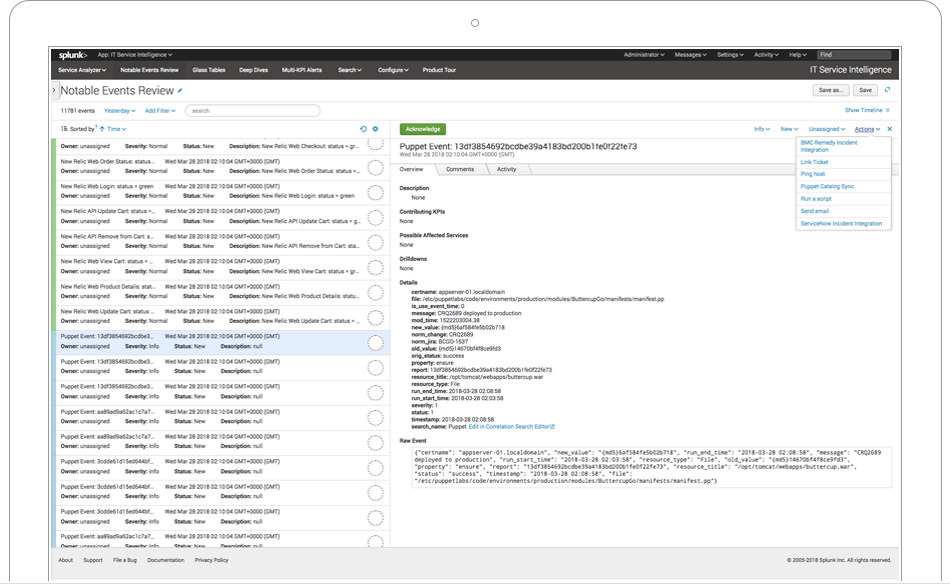Expand the side panel with the arrow left of the title
Screen dimensions: 950x584
point(54,90)
